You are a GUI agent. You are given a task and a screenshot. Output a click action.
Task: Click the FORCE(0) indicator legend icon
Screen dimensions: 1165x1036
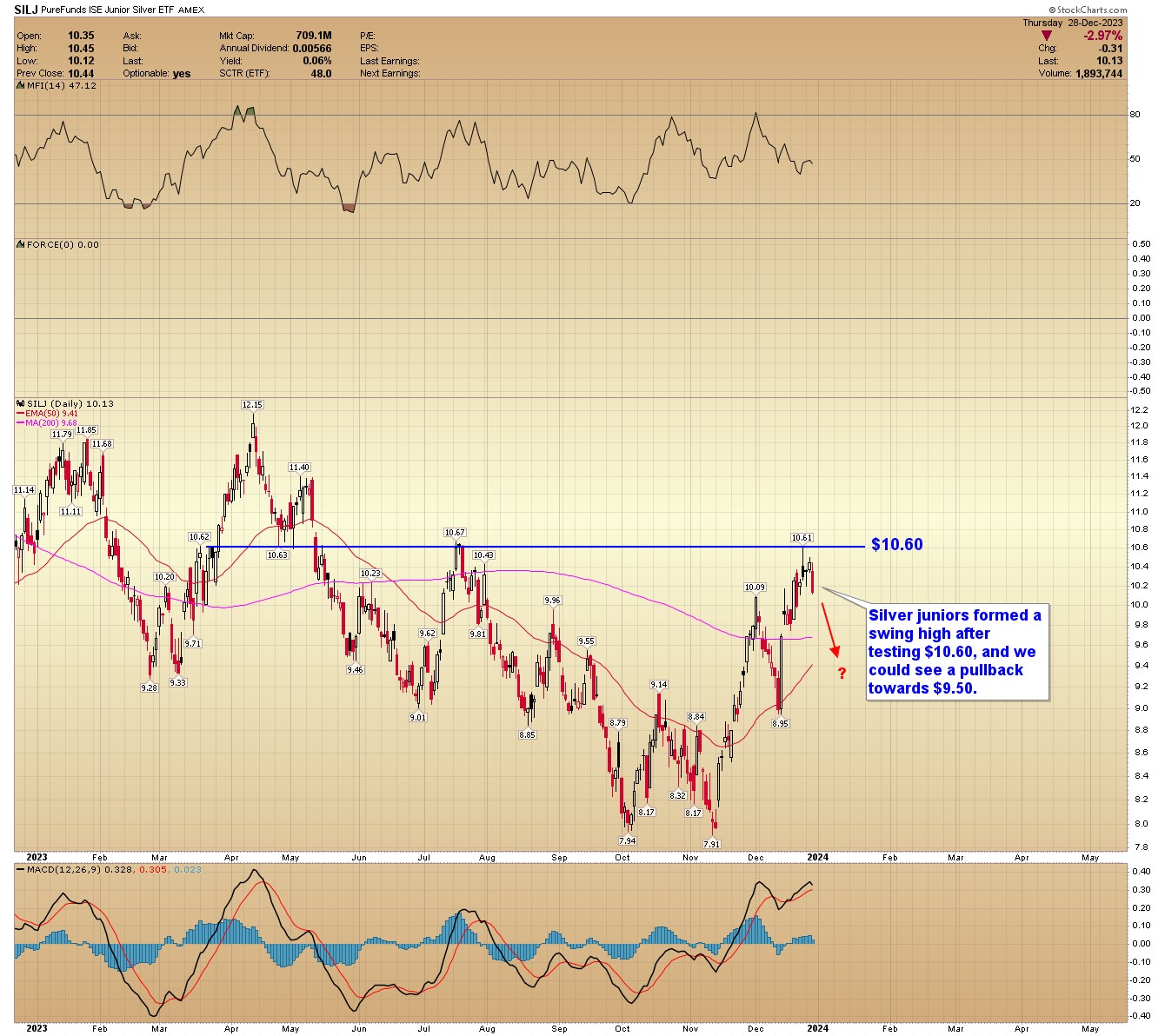tap(22, 245)
